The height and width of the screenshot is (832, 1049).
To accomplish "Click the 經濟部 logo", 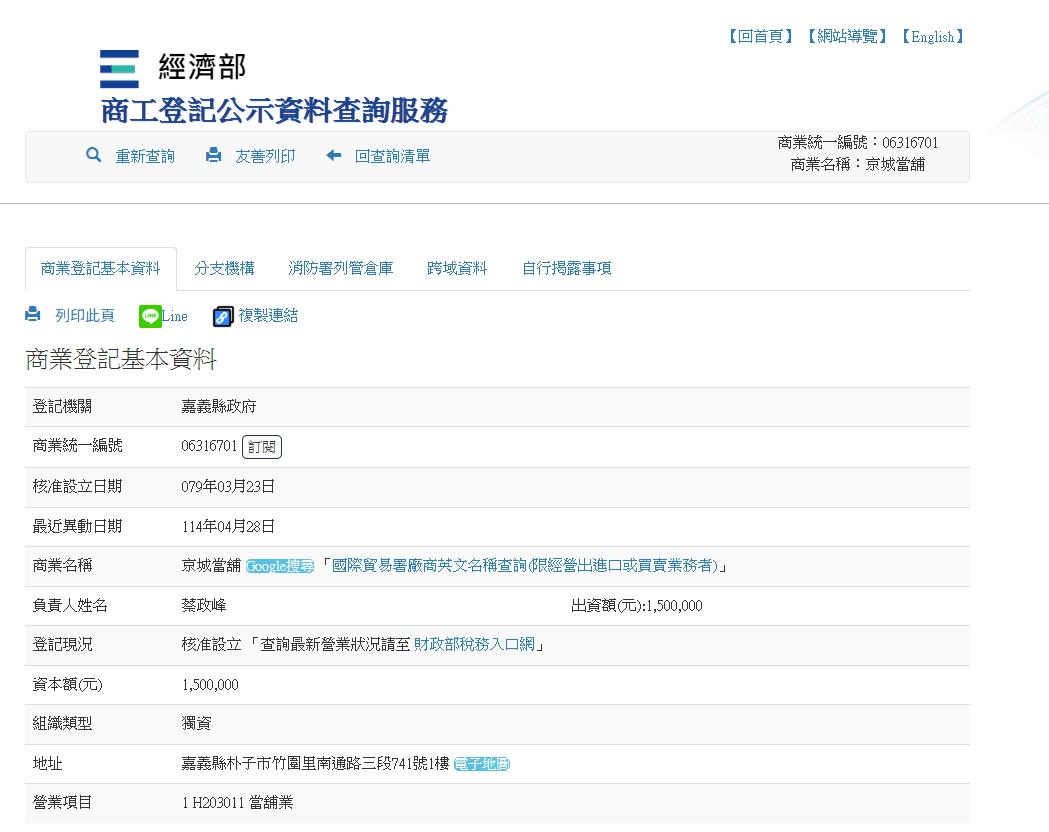I will coord(173,68).
